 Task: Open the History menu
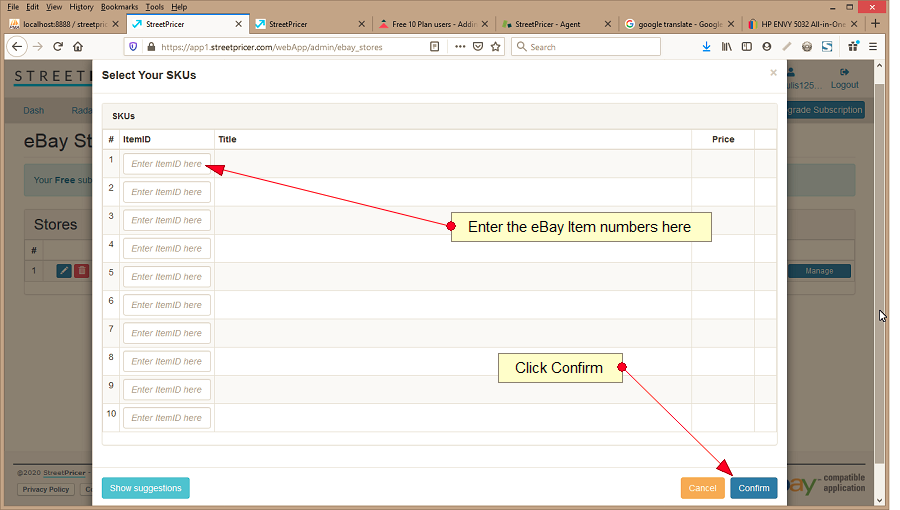coord(81,7)
